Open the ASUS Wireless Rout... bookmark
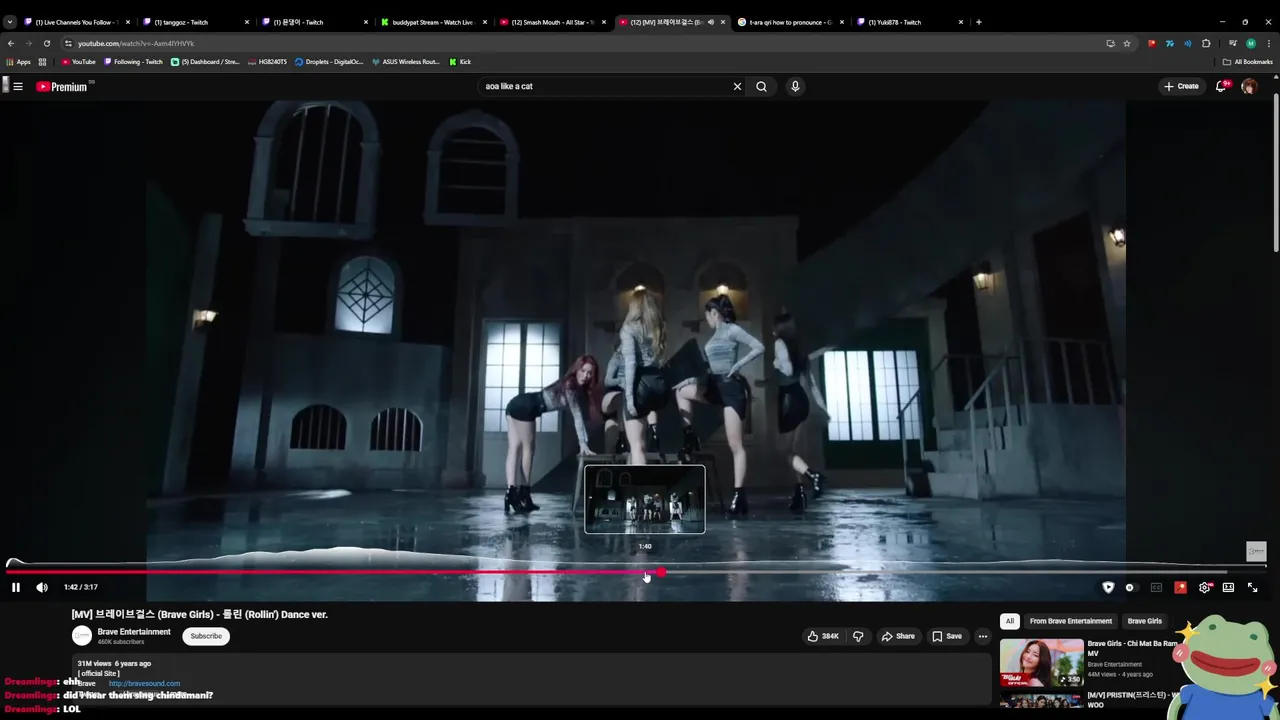Image resolution: width=1280 pixels, height=720 pixels. click(406, 62)
